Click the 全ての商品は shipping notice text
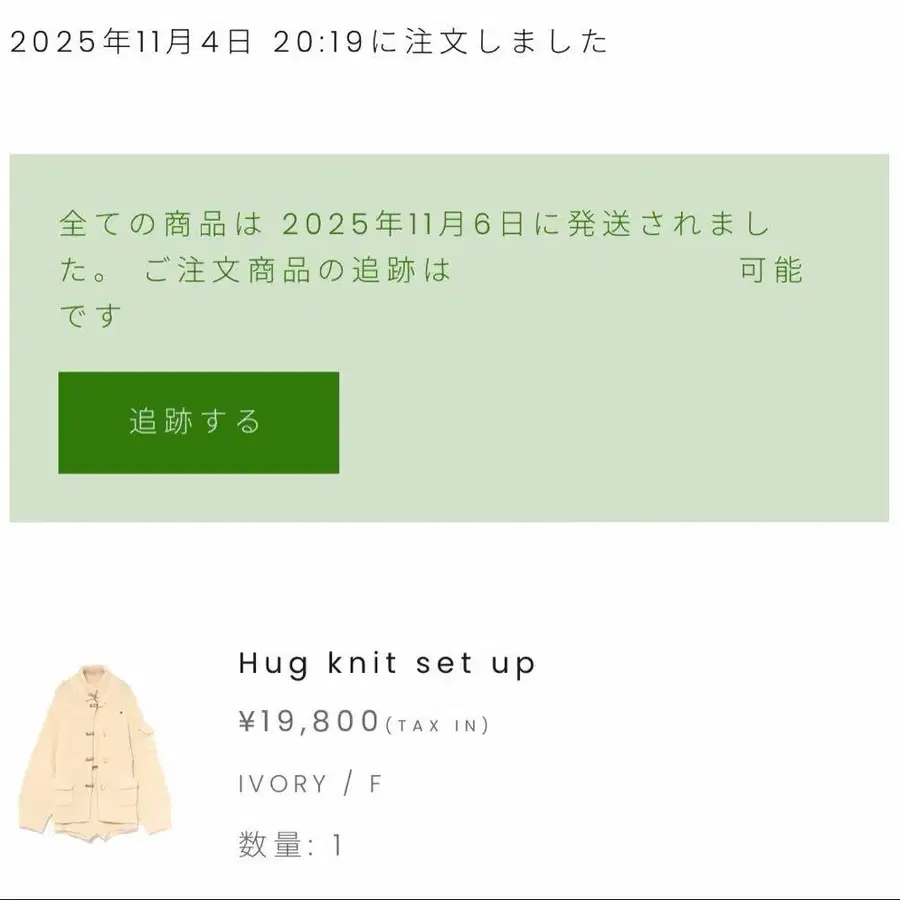 [161, 224]
